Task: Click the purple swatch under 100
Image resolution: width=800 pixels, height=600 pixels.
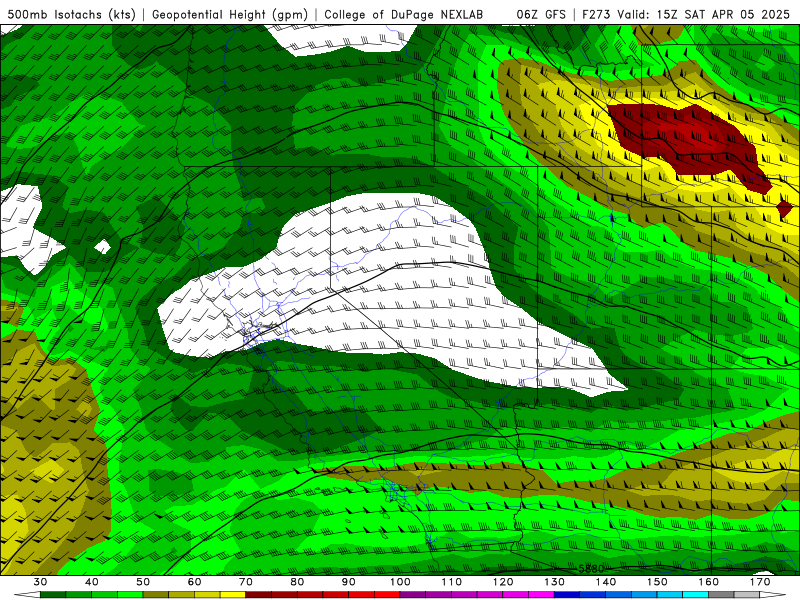Action: tap(413, 595)
